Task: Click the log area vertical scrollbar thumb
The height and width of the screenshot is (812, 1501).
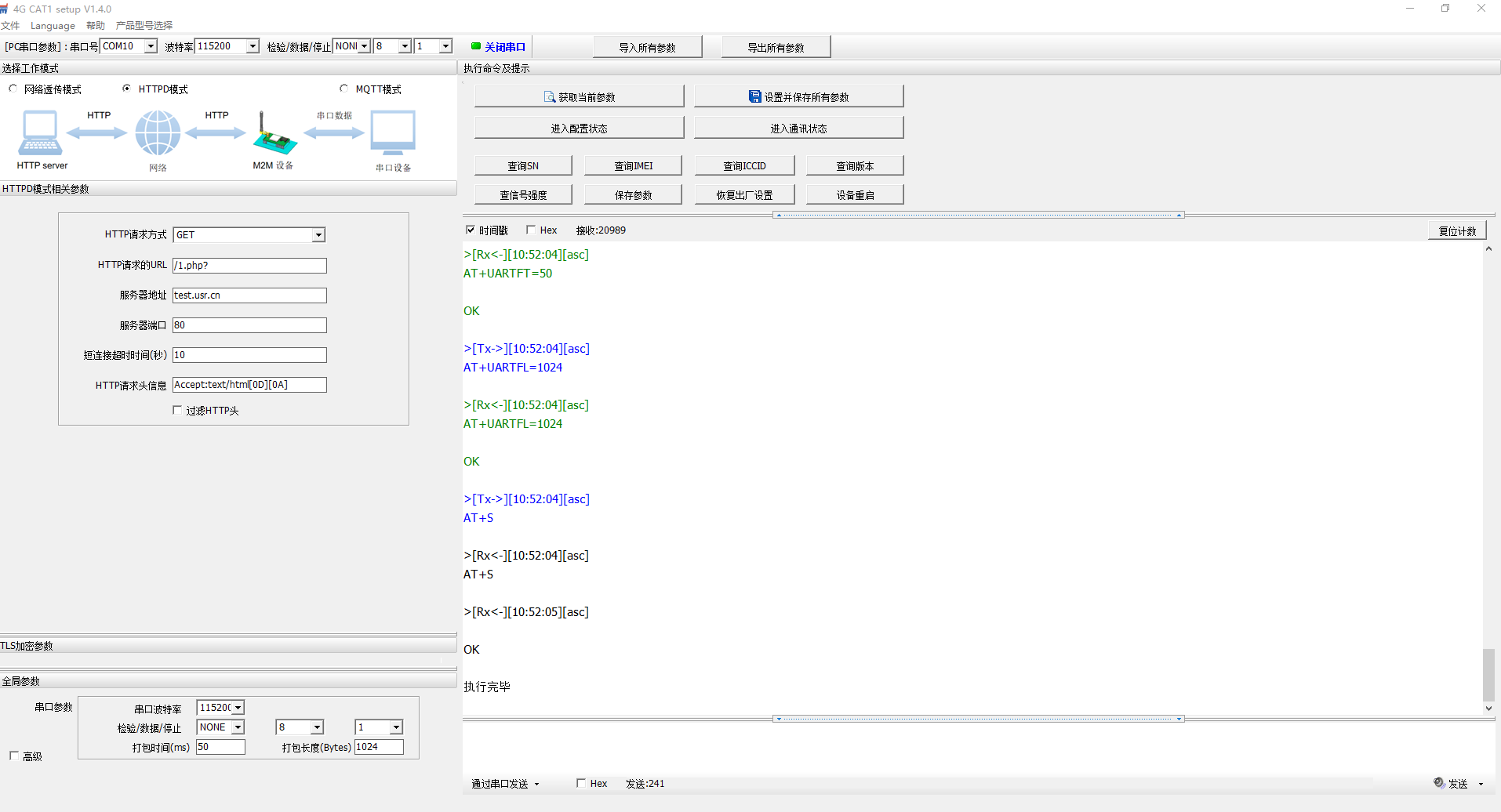Action: pyautogui.click(x=1488, y=675)
